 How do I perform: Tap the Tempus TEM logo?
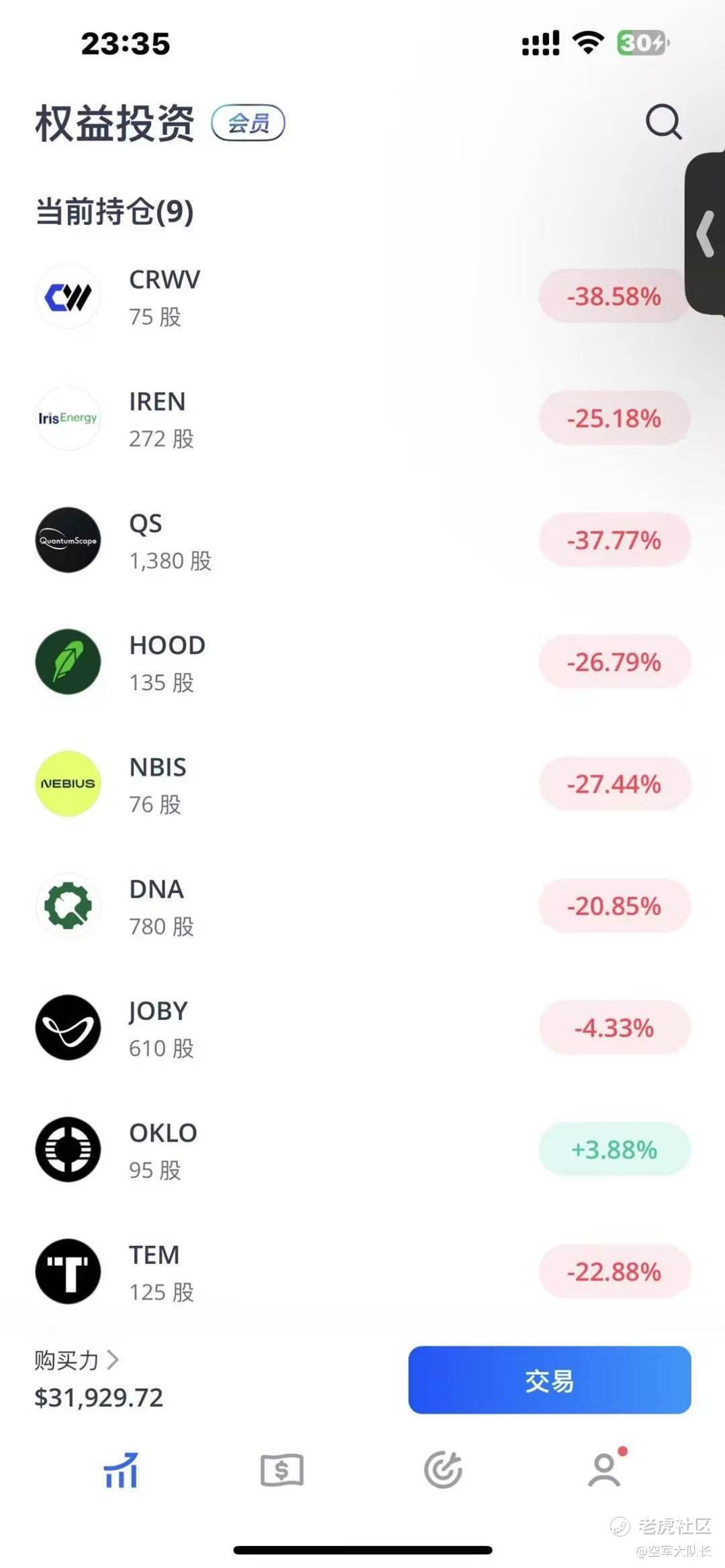68,1271
